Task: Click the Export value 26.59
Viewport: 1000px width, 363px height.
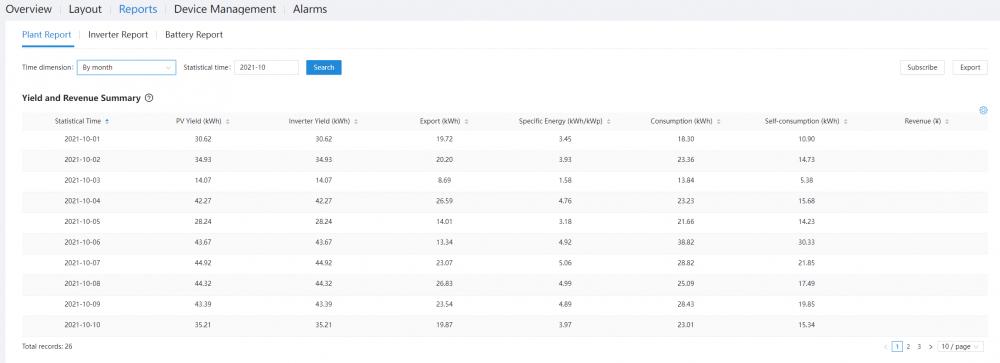Action: pyautogui.click(x=445, y=201)
